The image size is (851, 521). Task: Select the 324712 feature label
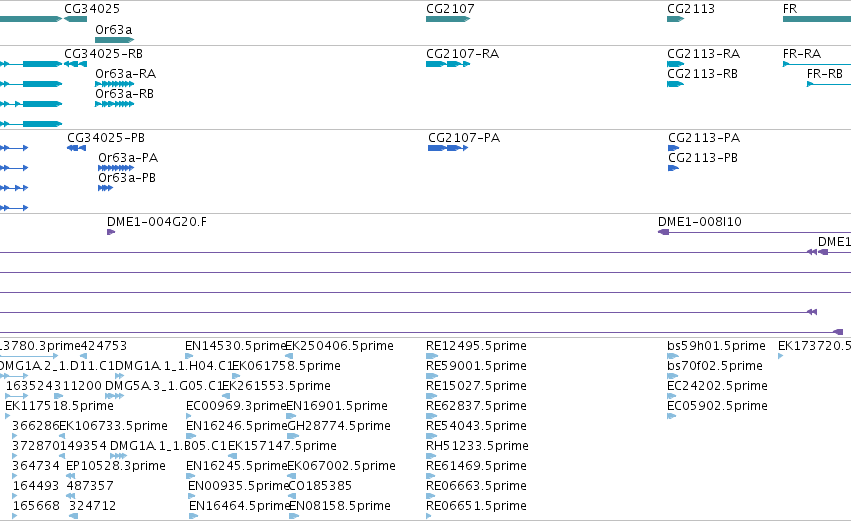click(92, 506)
